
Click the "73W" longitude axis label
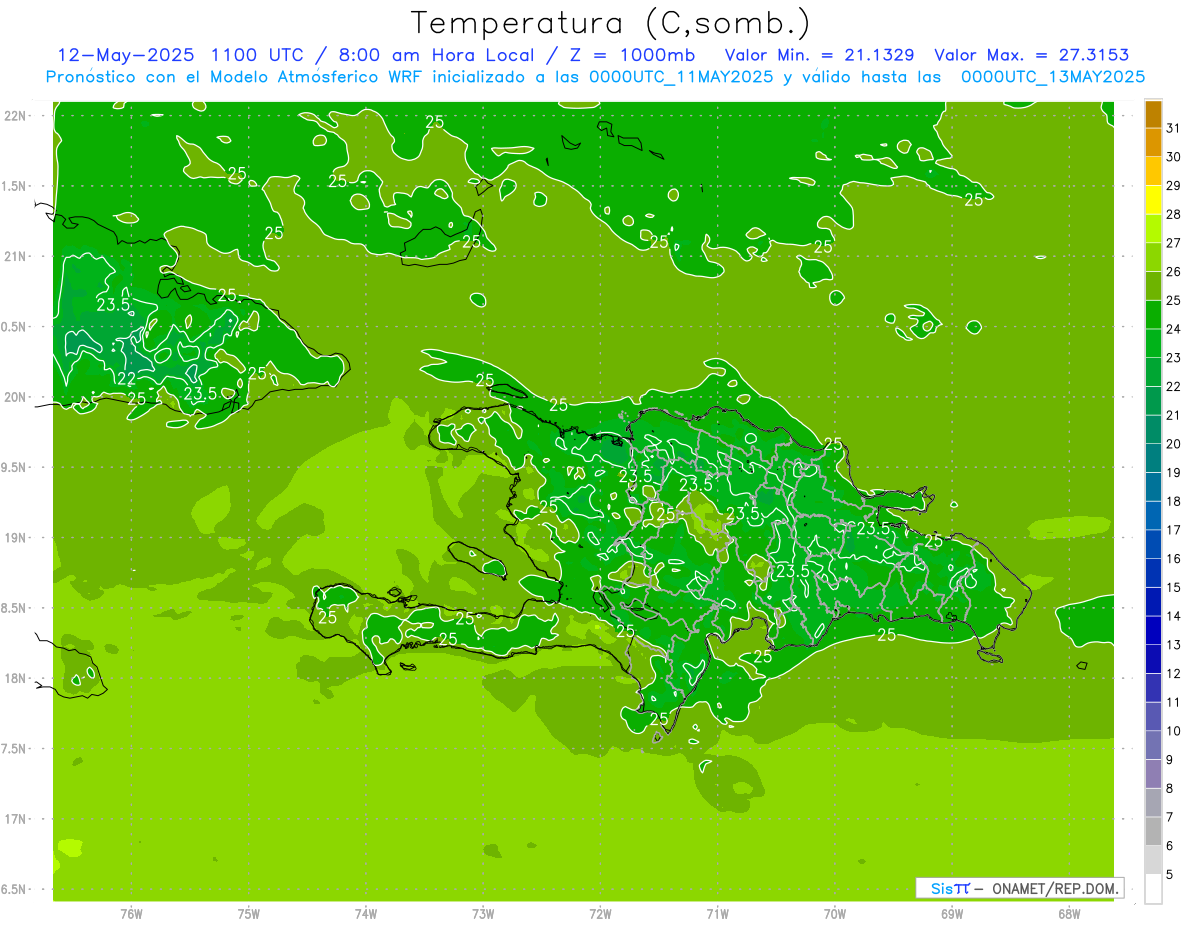coord(483,914)
